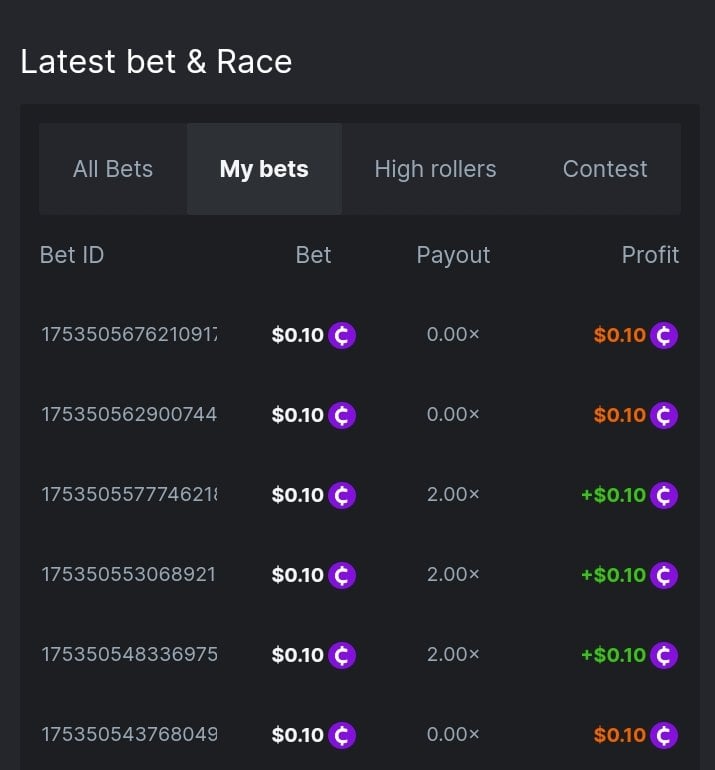Open bet ID 175350567621091 details
This screenshot has height=770, width=715.
point(129,335)
